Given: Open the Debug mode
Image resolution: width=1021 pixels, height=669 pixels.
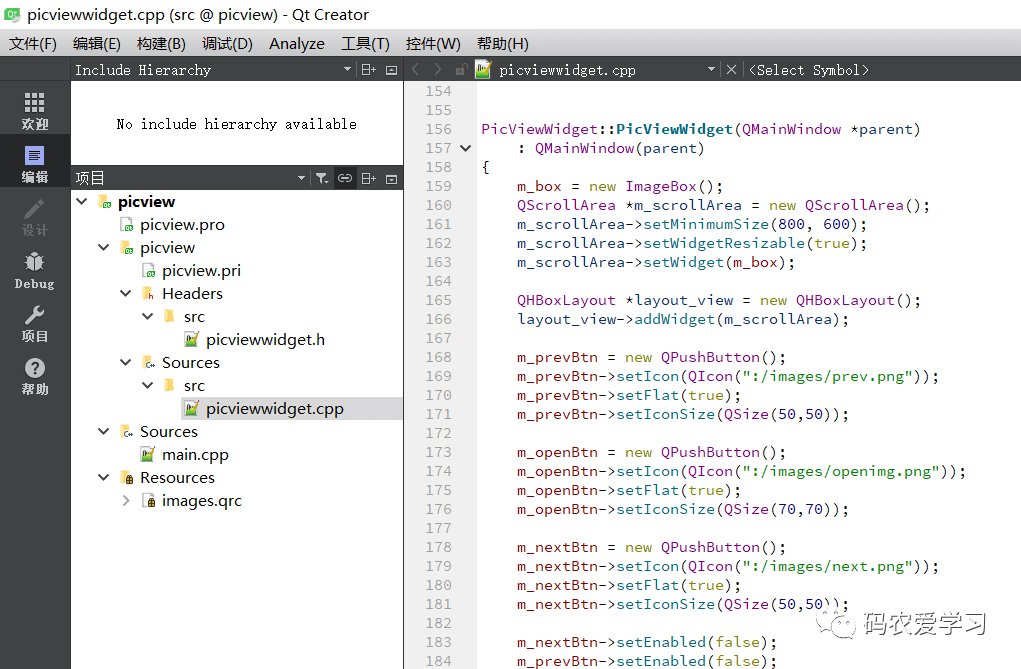Looking at the screenshot, I should [x=35, y=270].
